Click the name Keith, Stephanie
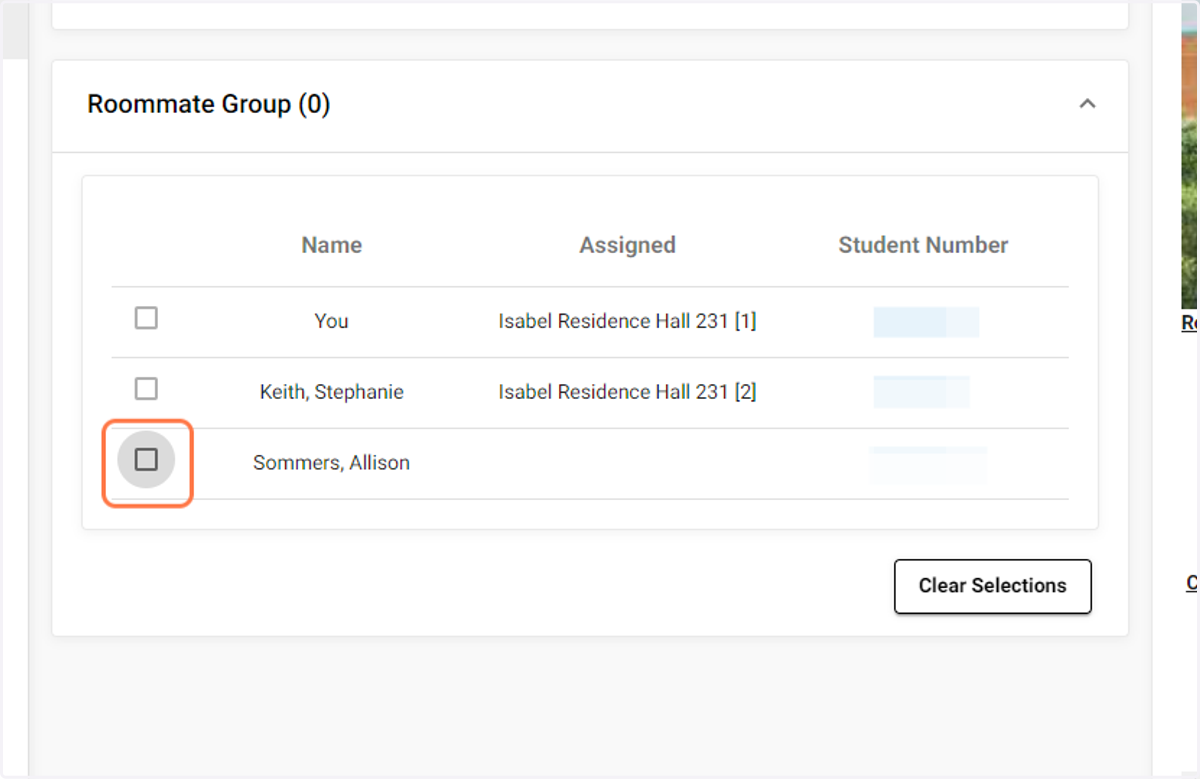 (x=332, y=392)
